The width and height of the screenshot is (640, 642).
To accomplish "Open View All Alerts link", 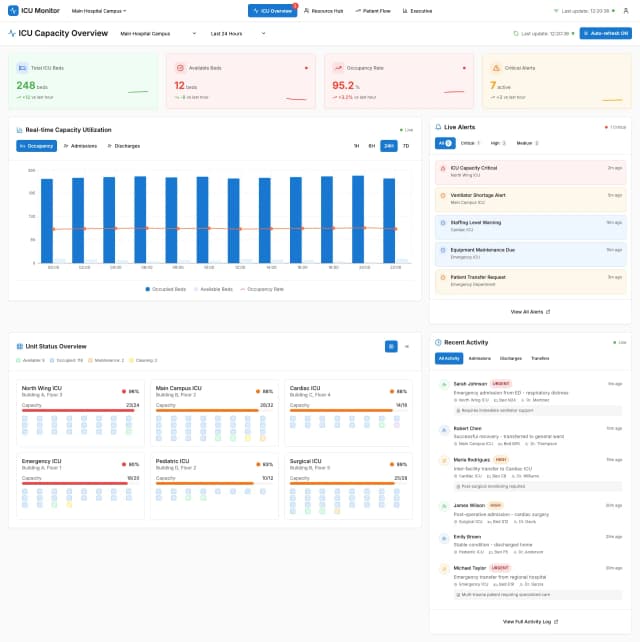I will coord(529,312).
